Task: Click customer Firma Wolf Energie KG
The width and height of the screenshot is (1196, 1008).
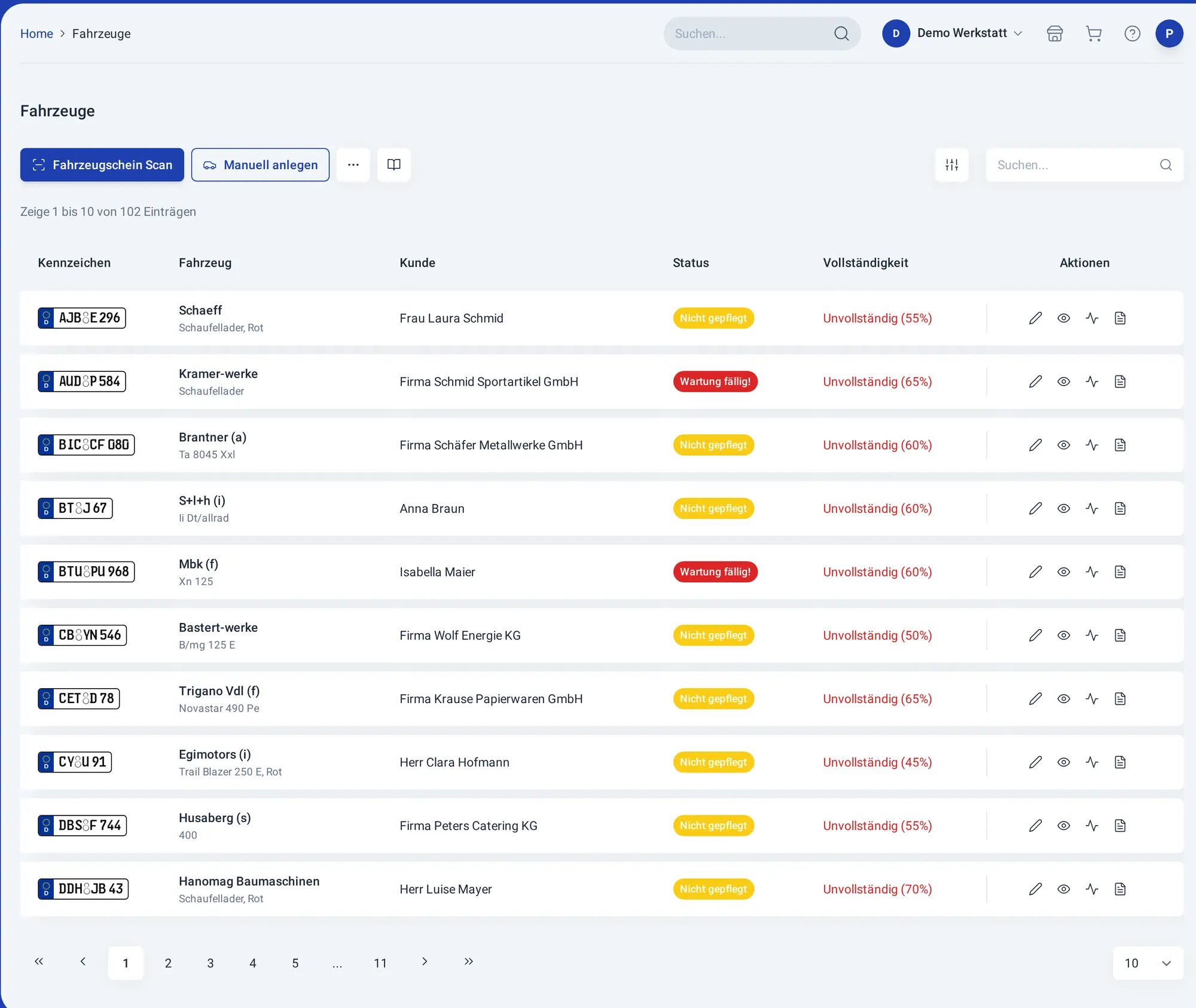Action: 460,635
